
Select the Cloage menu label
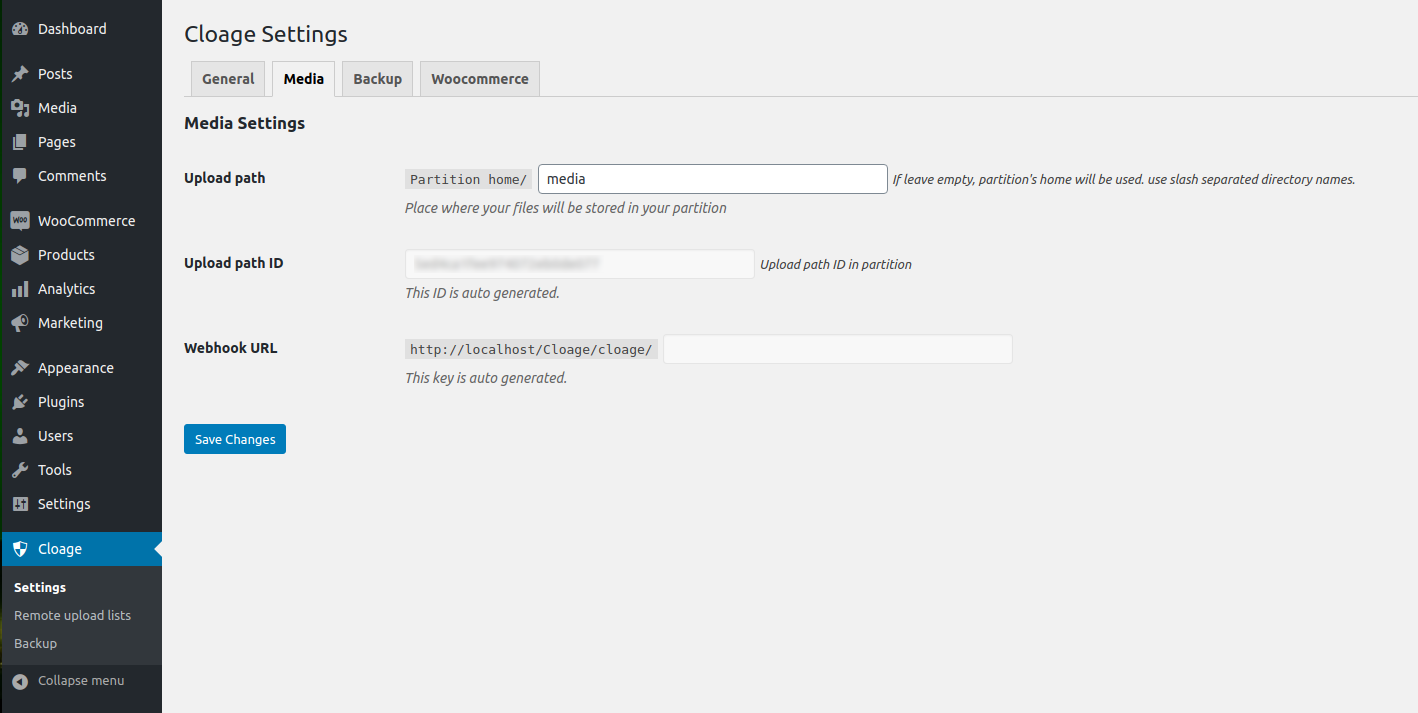point(60,549)
